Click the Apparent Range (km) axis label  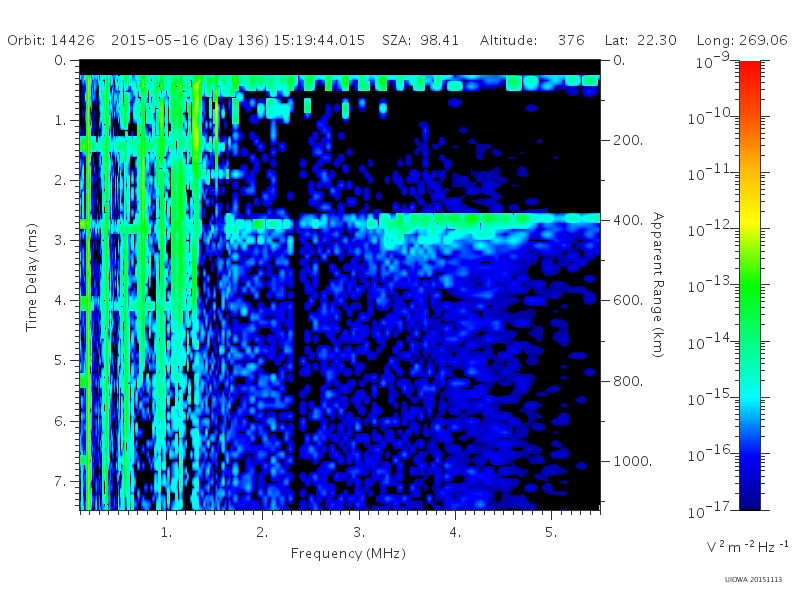coord(659,285)
